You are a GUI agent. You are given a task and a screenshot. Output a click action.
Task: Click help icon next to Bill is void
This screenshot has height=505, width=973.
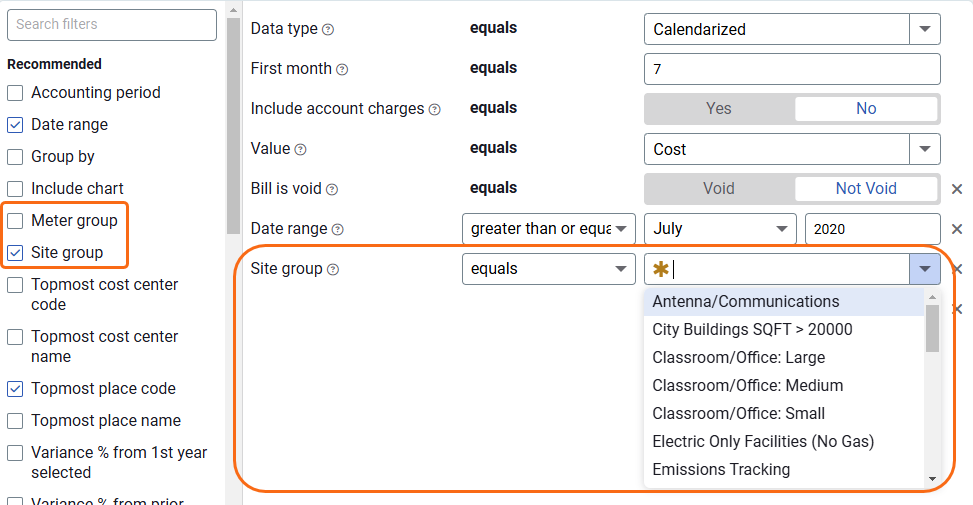tap(332, 190)
